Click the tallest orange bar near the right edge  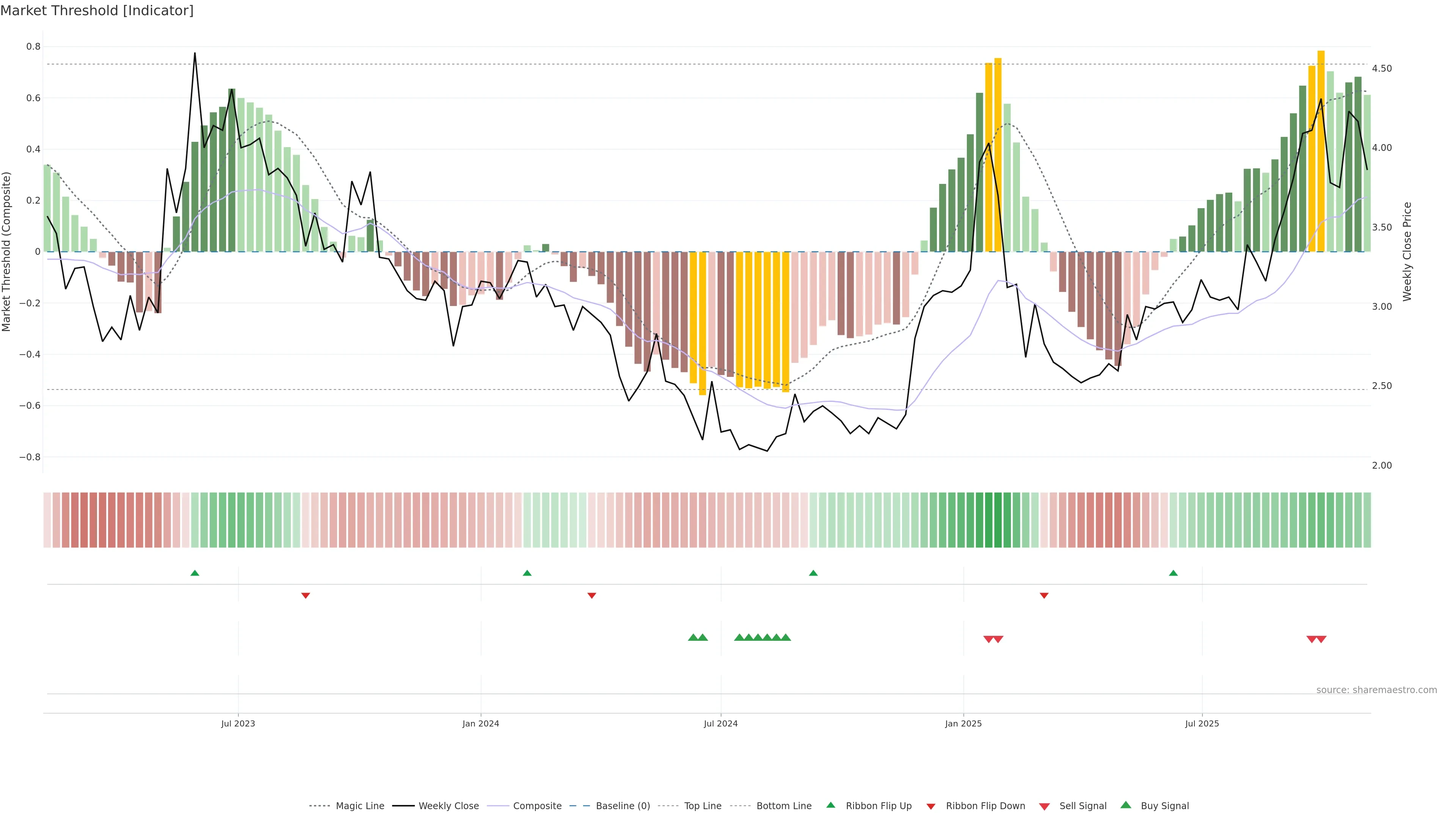[x=1321, y=152]
